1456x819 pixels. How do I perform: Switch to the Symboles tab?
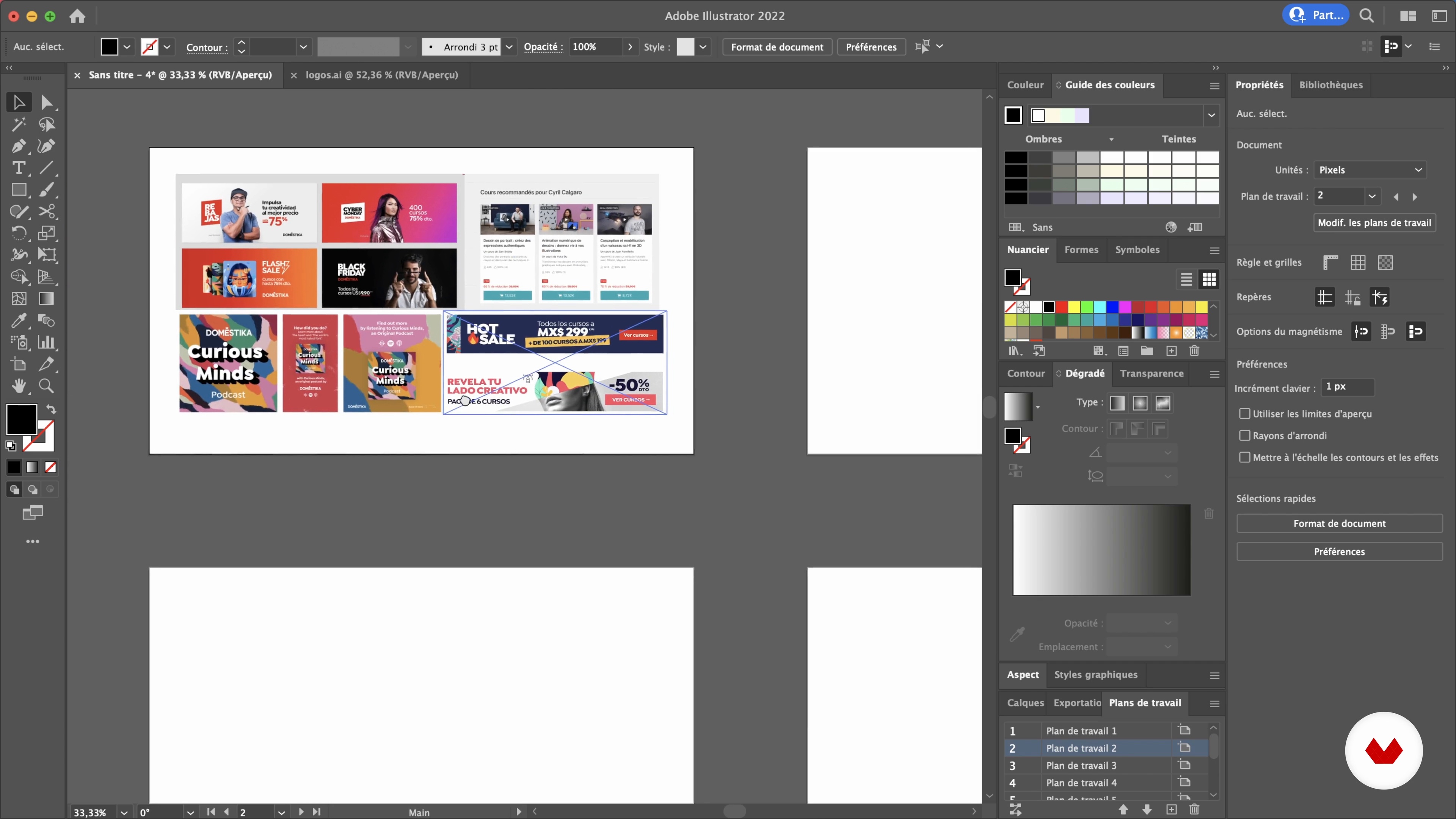tap(1137, 249)
